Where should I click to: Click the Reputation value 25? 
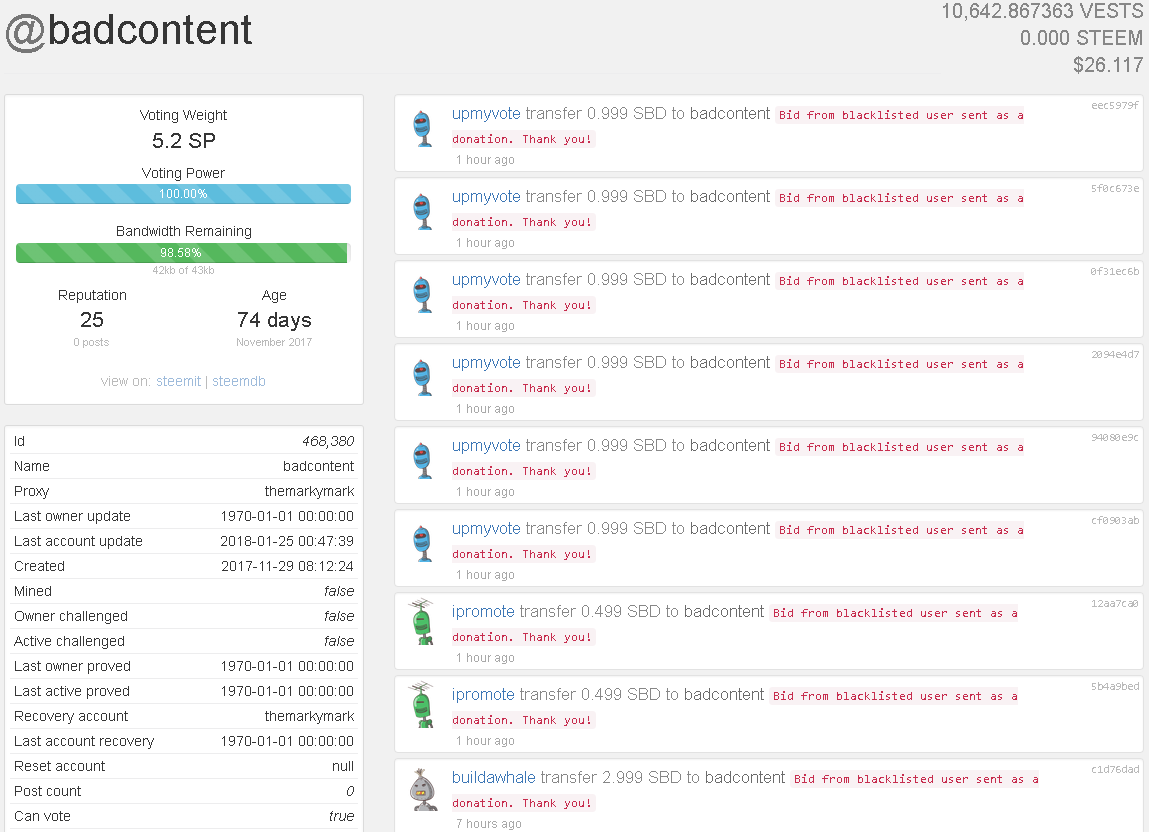pyautogui.click(x=92, y=320)
